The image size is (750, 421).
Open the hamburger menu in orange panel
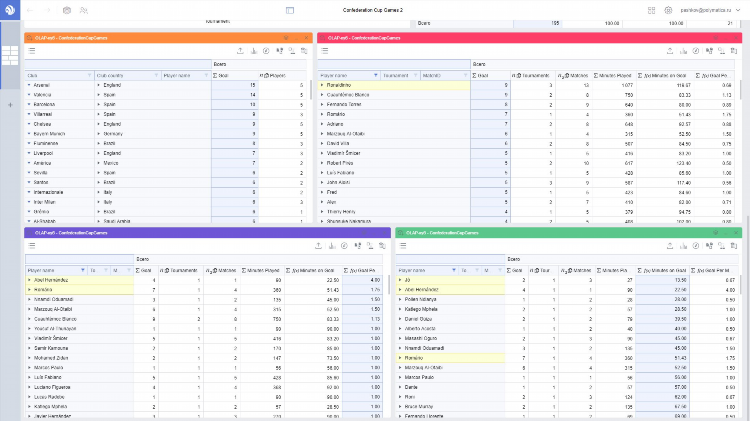click(32, 51)
